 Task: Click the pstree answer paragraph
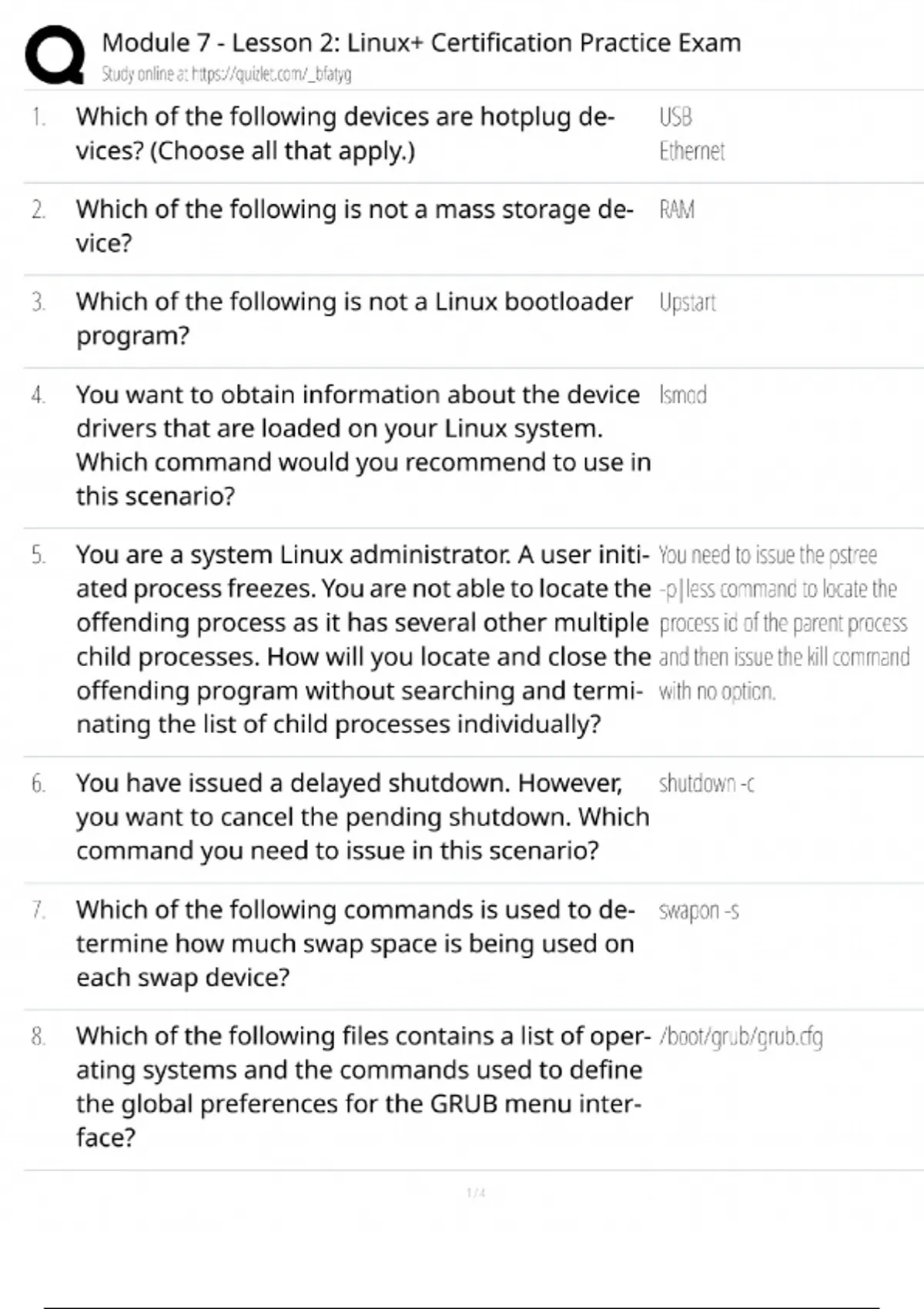pos(783,622)
